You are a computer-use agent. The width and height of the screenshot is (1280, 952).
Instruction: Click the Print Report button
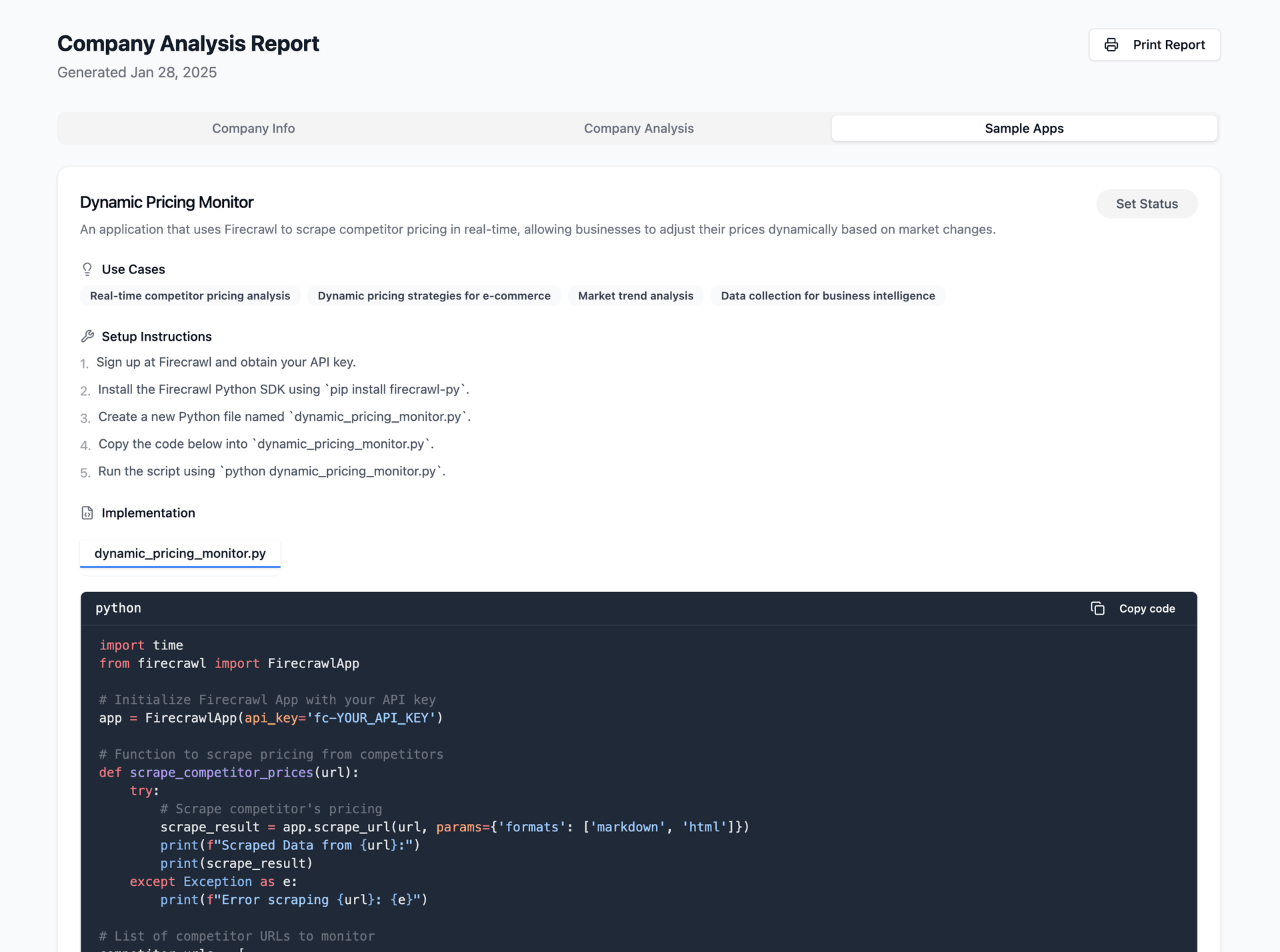[x=1154, y=44]
